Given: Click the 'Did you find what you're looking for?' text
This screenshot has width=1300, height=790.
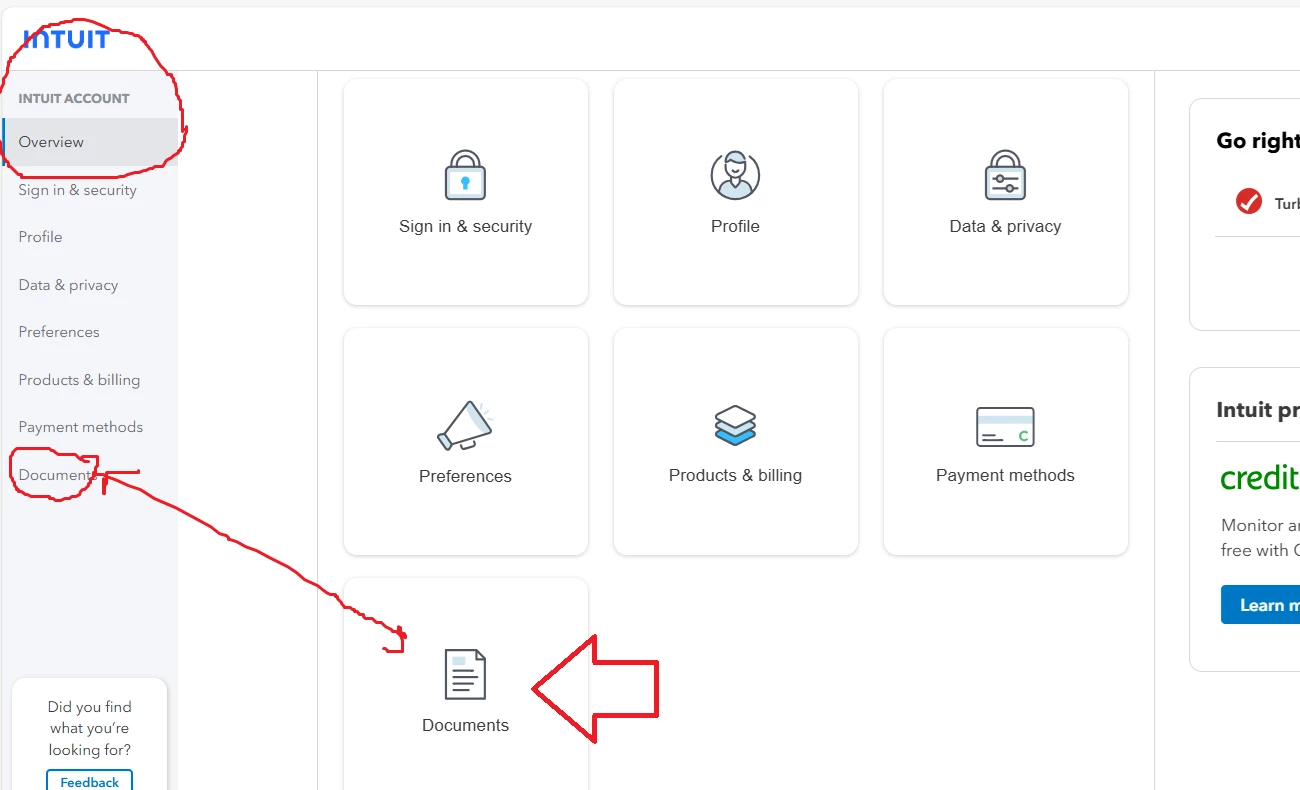Looking at the screenshot, I should [90, 728].
